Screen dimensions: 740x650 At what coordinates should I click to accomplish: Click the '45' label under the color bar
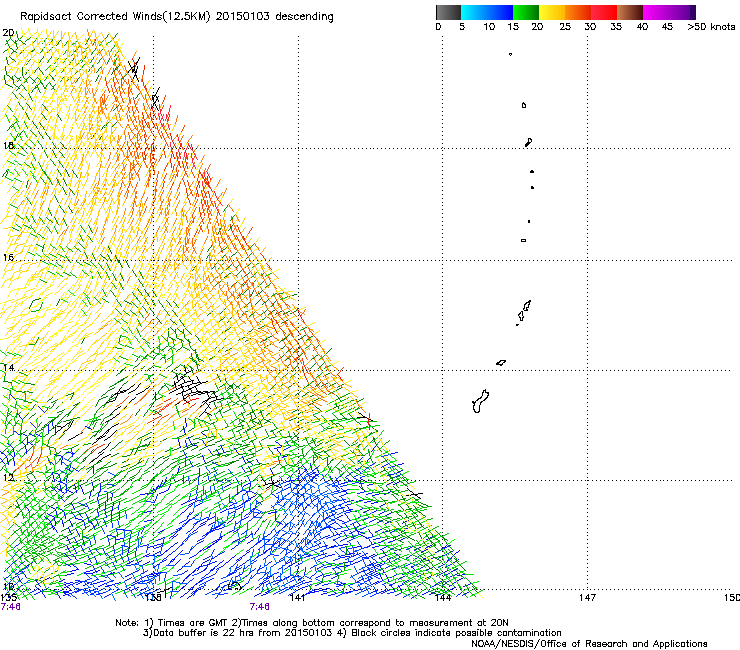click(x=667, y=27)
